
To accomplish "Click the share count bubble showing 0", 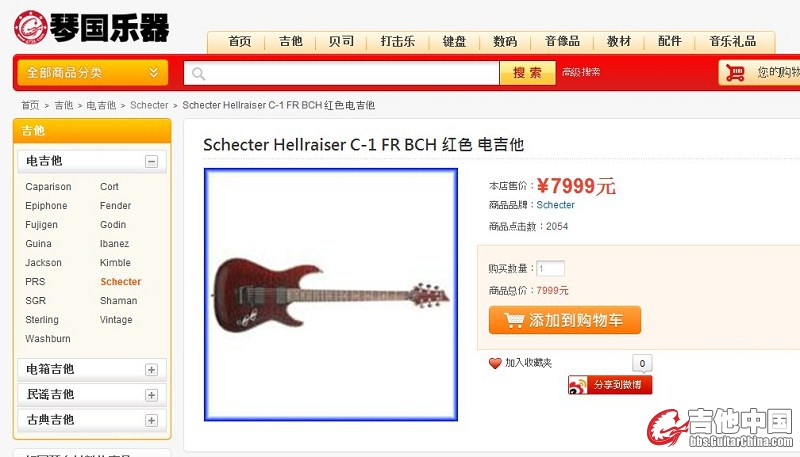I will click(x=642, y=363).
